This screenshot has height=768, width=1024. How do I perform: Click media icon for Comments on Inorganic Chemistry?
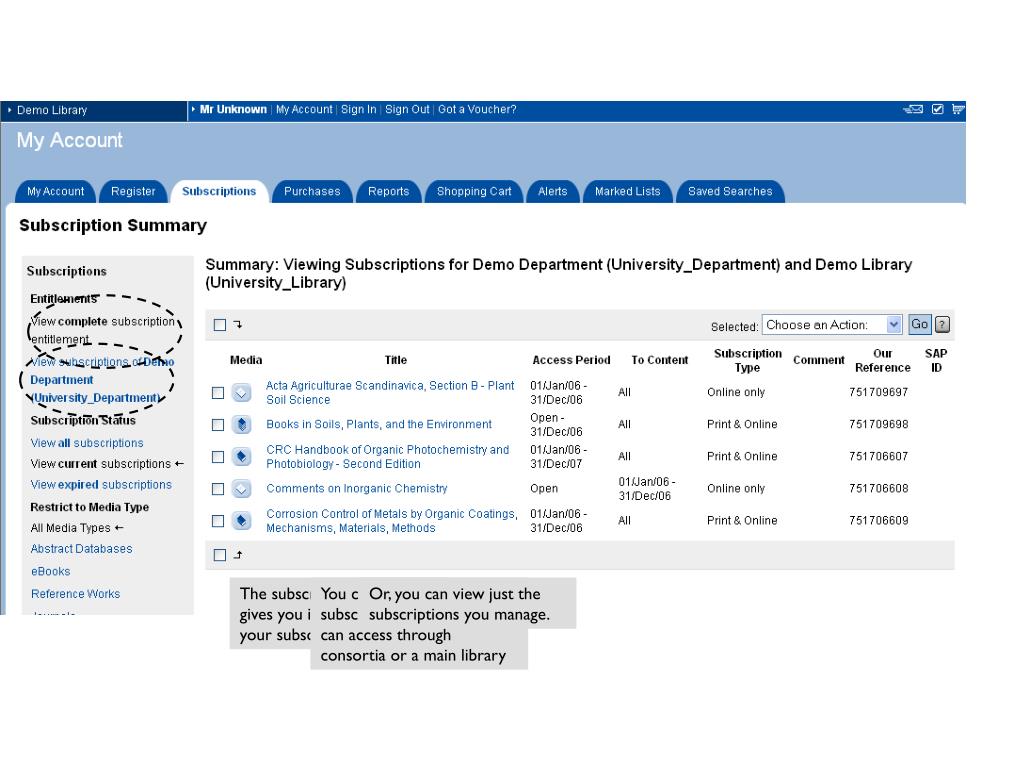point(242,488)
